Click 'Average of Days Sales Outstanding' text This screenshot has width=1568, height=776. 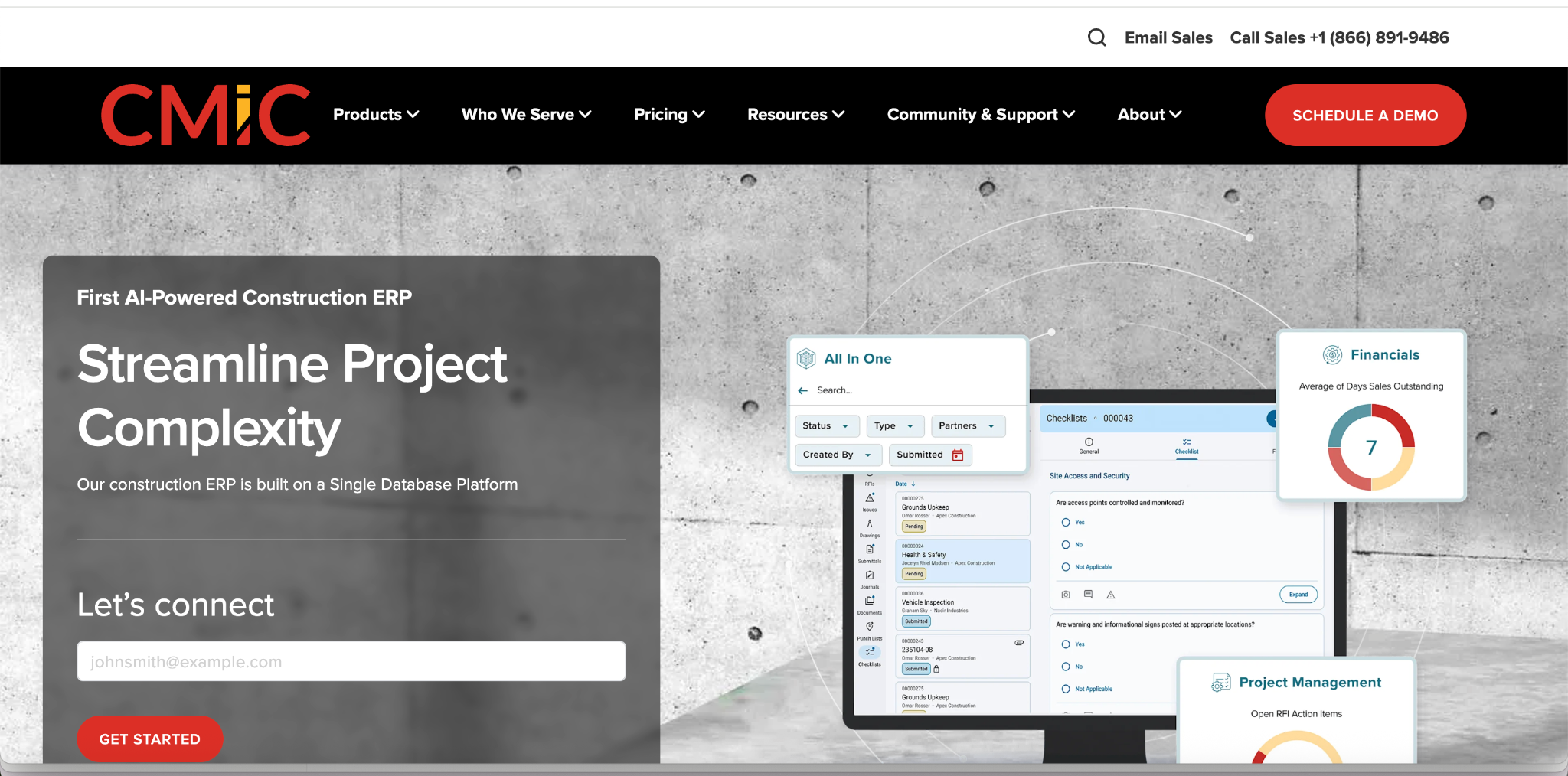(x=1371, y=386)
